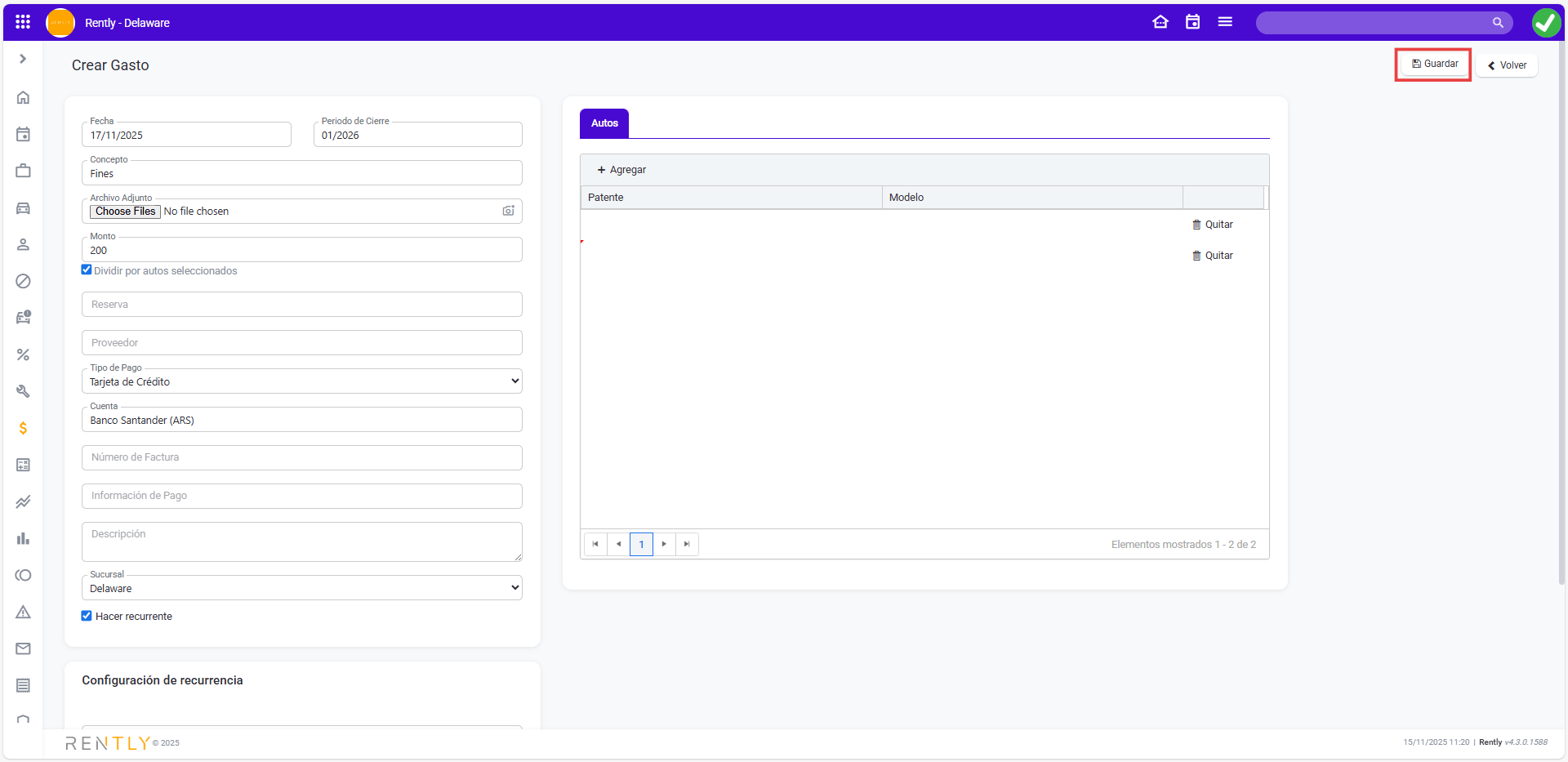Click the percent discount sidebar icon
This screenshot has height=762, width=1568.
point(23,354)
